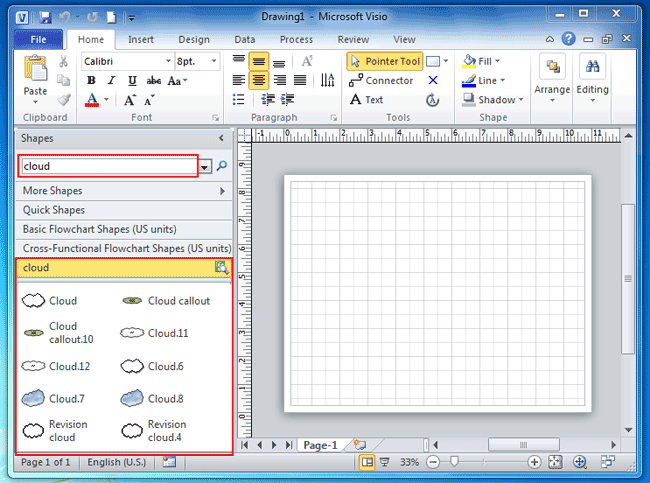Open Visio Help question mark
Viewport: 650px width, 483px height.
point(568,39)
